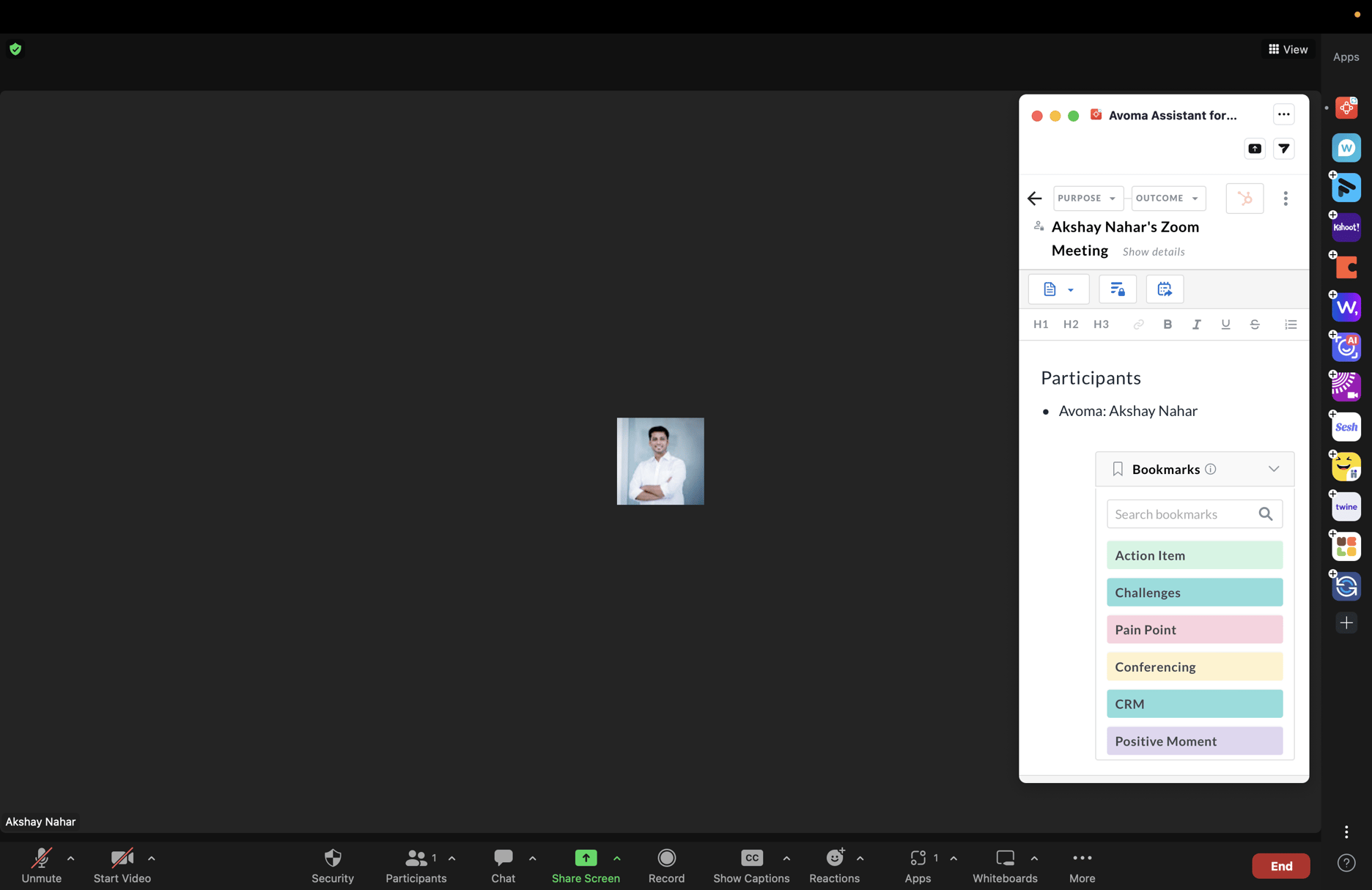
Task: Click the twine app icon in the sidebar
Action: pyautogui.click(x=1346, y=506)
